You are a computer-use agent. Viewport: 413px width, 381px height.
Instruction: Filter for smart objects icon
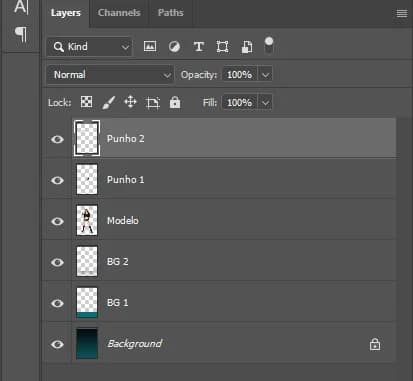point(247,47)
